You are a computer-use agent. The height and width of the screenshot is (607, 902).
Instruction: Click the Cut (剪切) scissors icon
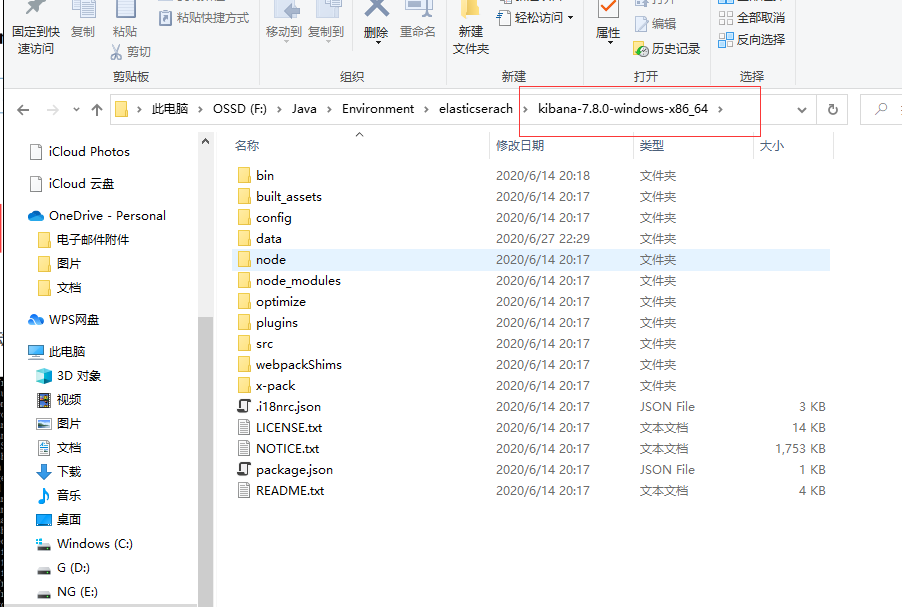116,52
